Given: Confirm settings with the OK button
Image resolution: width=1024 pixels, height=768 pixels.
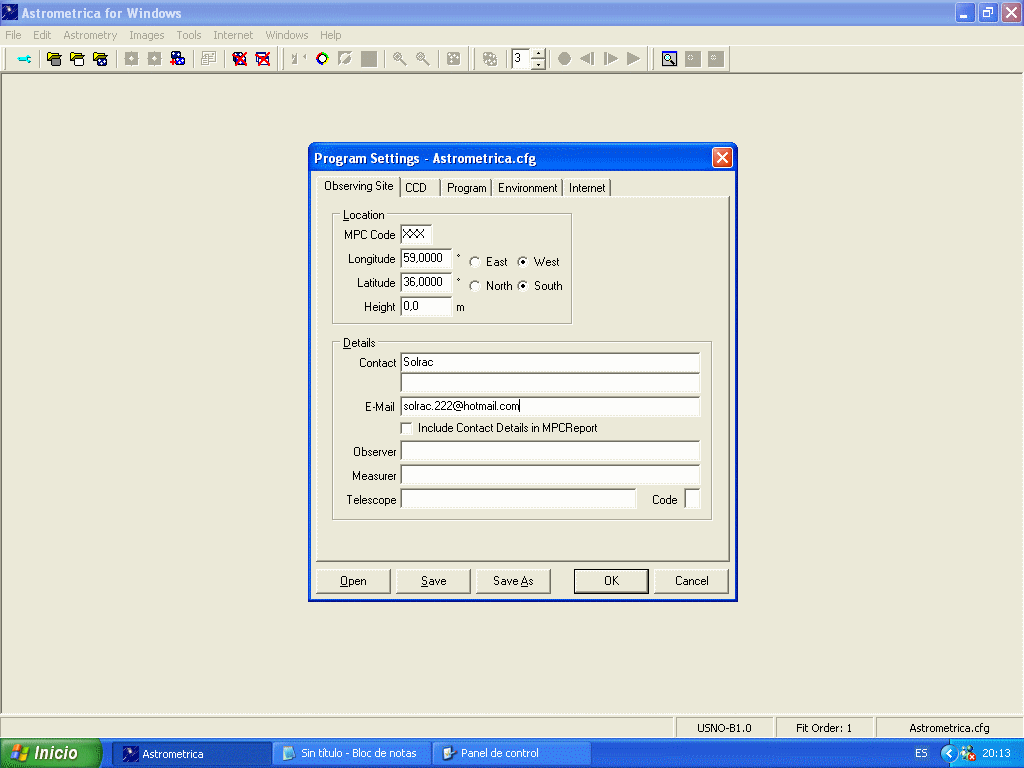Looking at the screenshot, I should pos(611,581).
